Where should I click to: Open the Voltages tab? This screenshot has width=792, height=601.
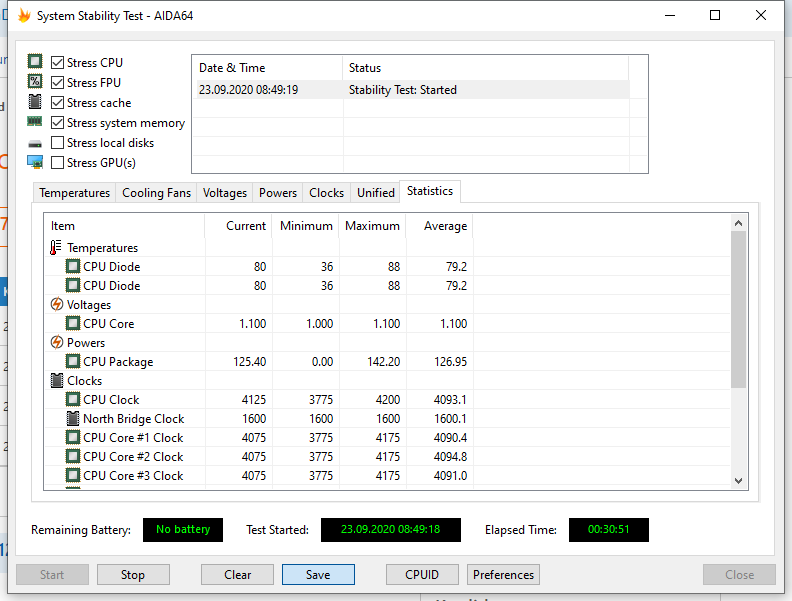225,193
